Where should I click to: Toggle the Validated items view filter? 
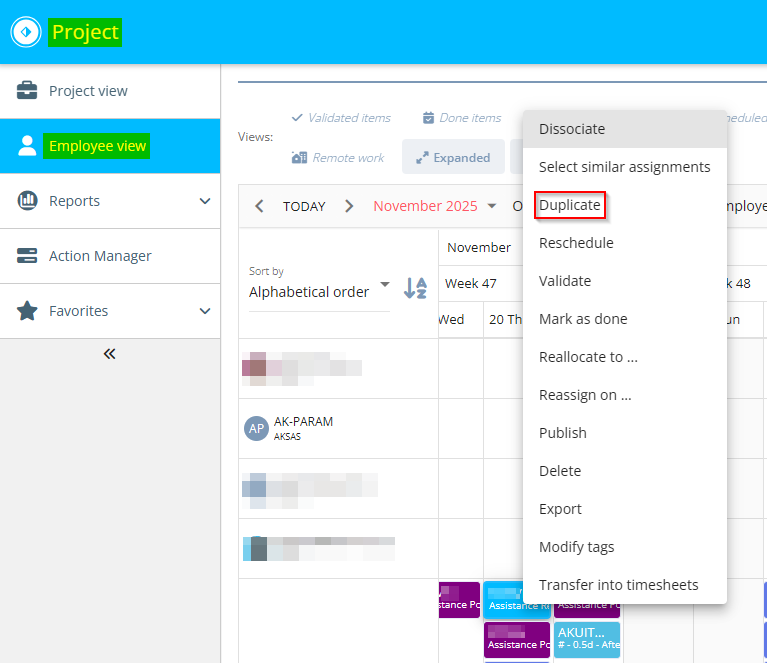click(x=340, y=118)
